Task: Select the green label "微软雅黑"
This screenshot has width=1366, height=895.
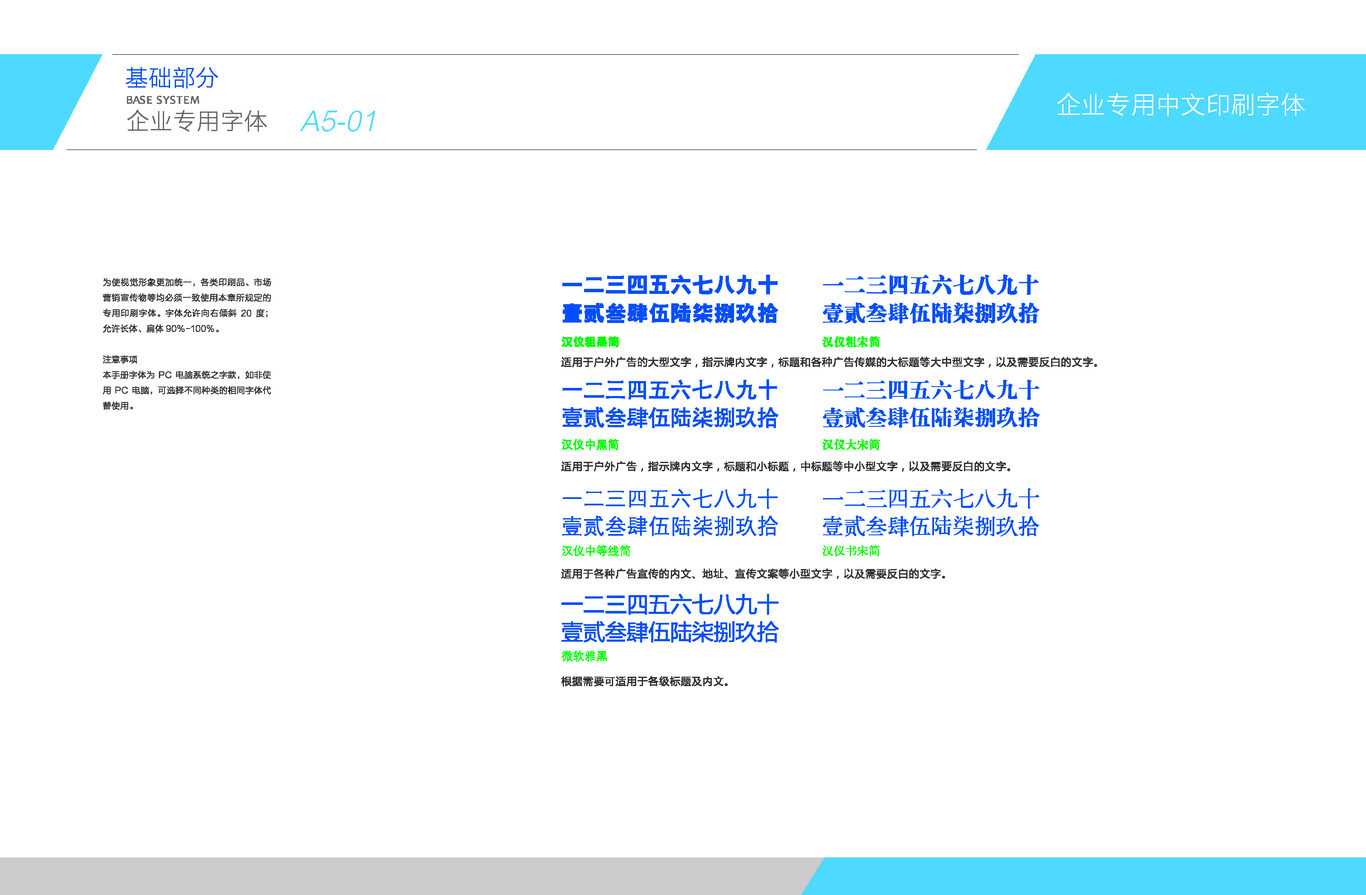Action: 584,657
